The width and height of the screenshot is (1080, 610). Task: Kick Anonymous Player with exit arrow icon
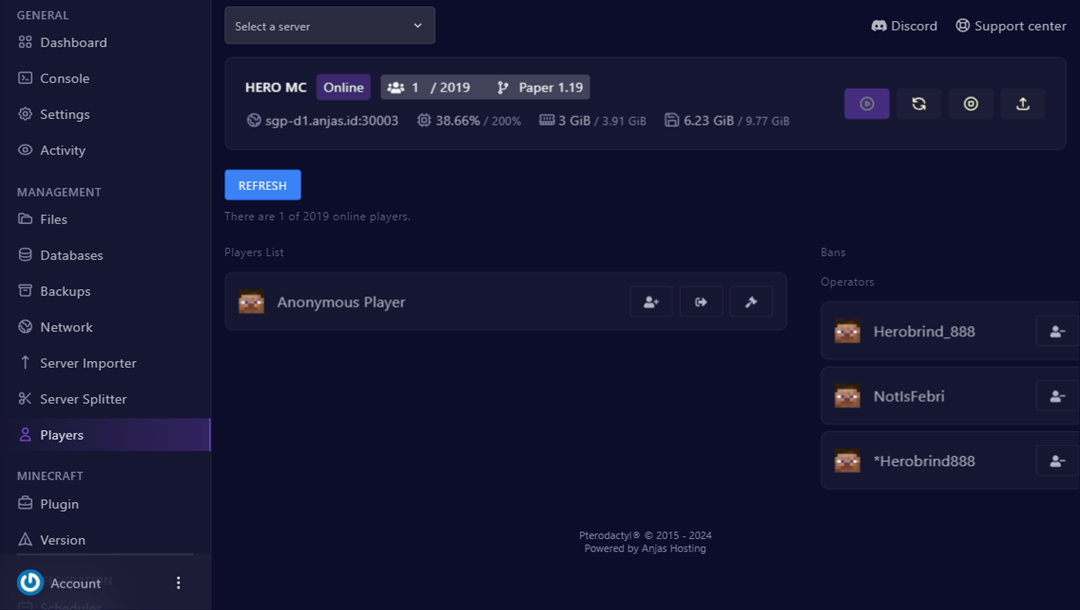click(701, 302)
